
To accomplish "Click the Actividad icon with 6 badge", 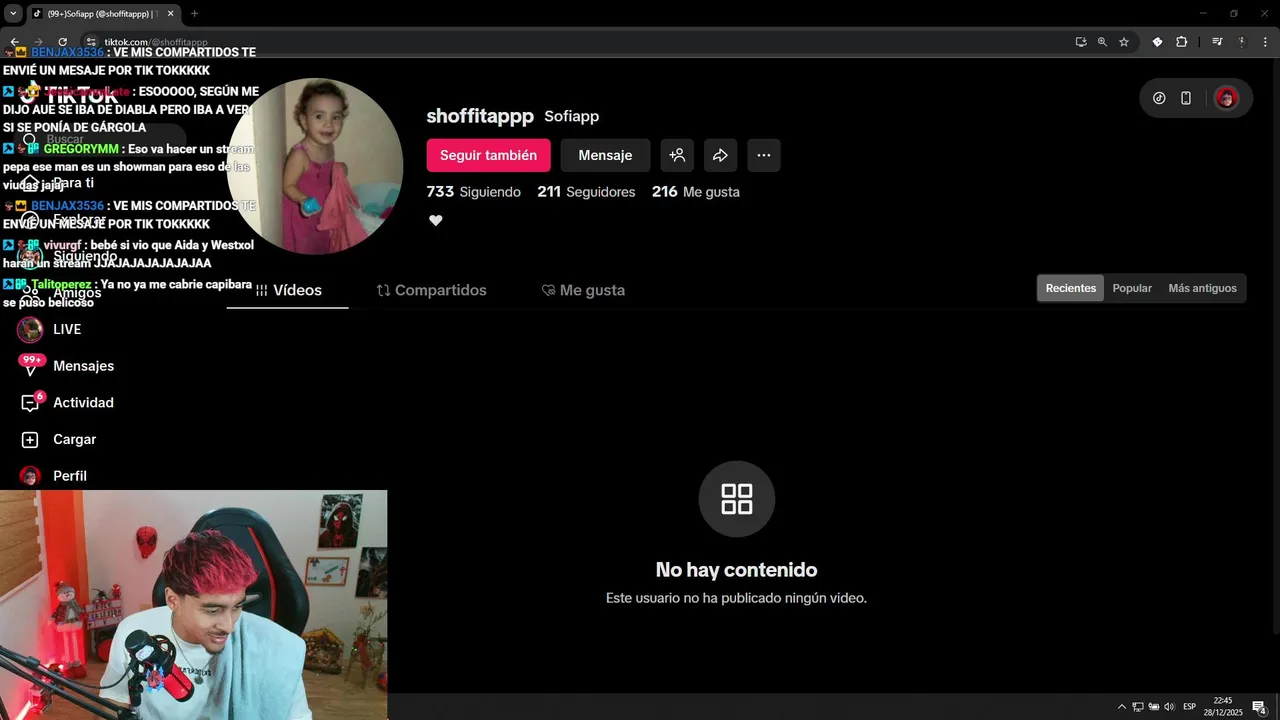I will click(x=31, y=402).
